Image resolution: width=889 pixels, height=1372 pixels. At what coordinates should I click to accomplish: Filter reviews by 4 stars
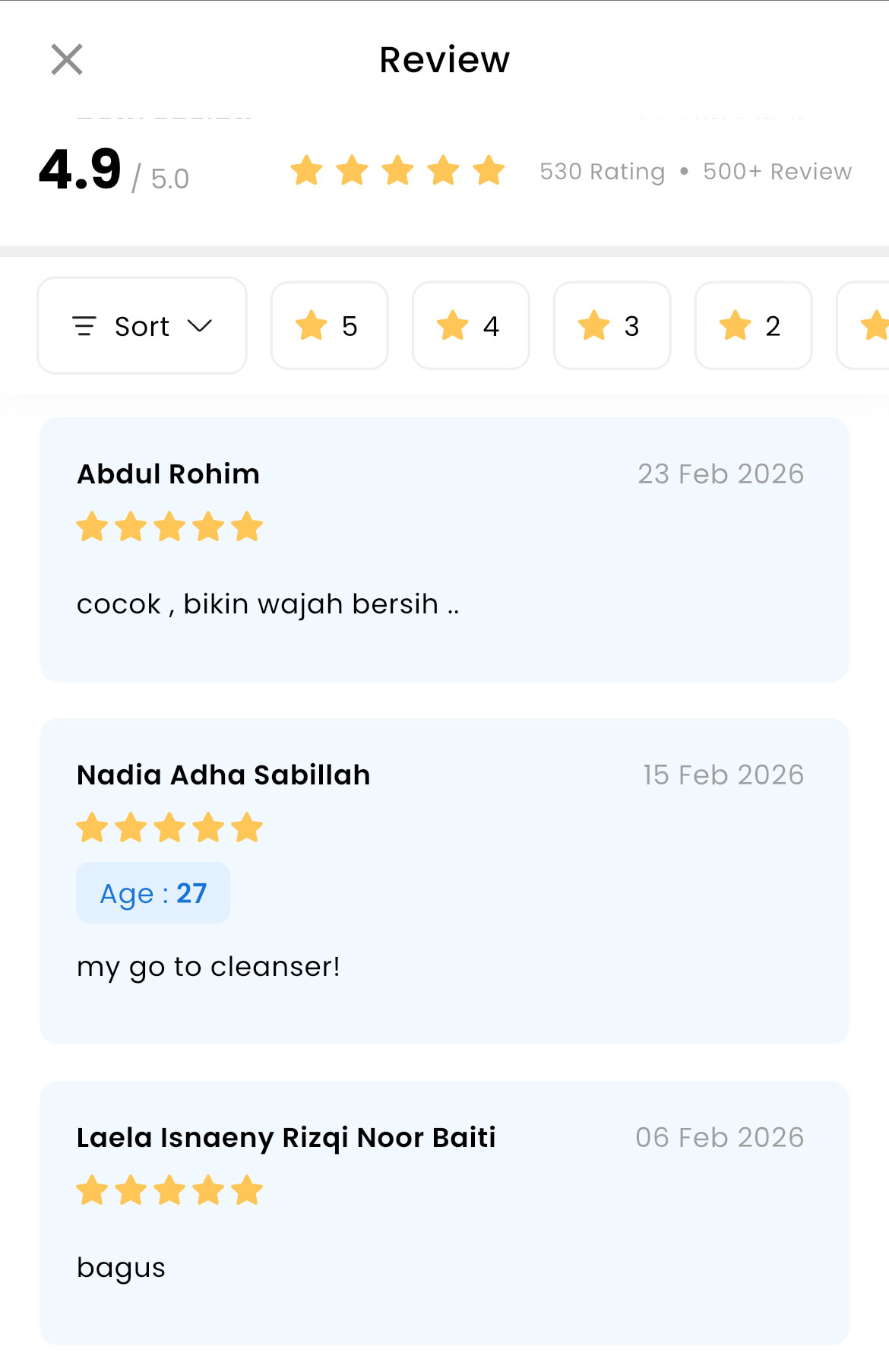[x=471, y=326]
